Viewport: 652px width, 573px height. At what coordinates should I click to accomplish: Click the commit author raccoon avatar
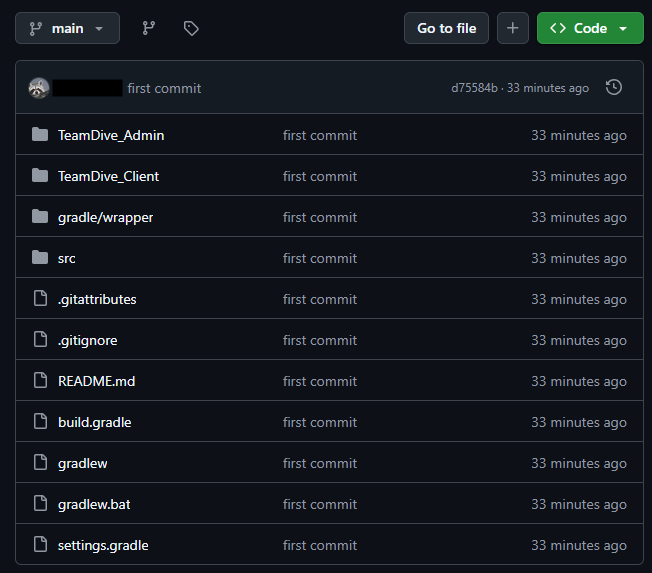click(39, 88)
